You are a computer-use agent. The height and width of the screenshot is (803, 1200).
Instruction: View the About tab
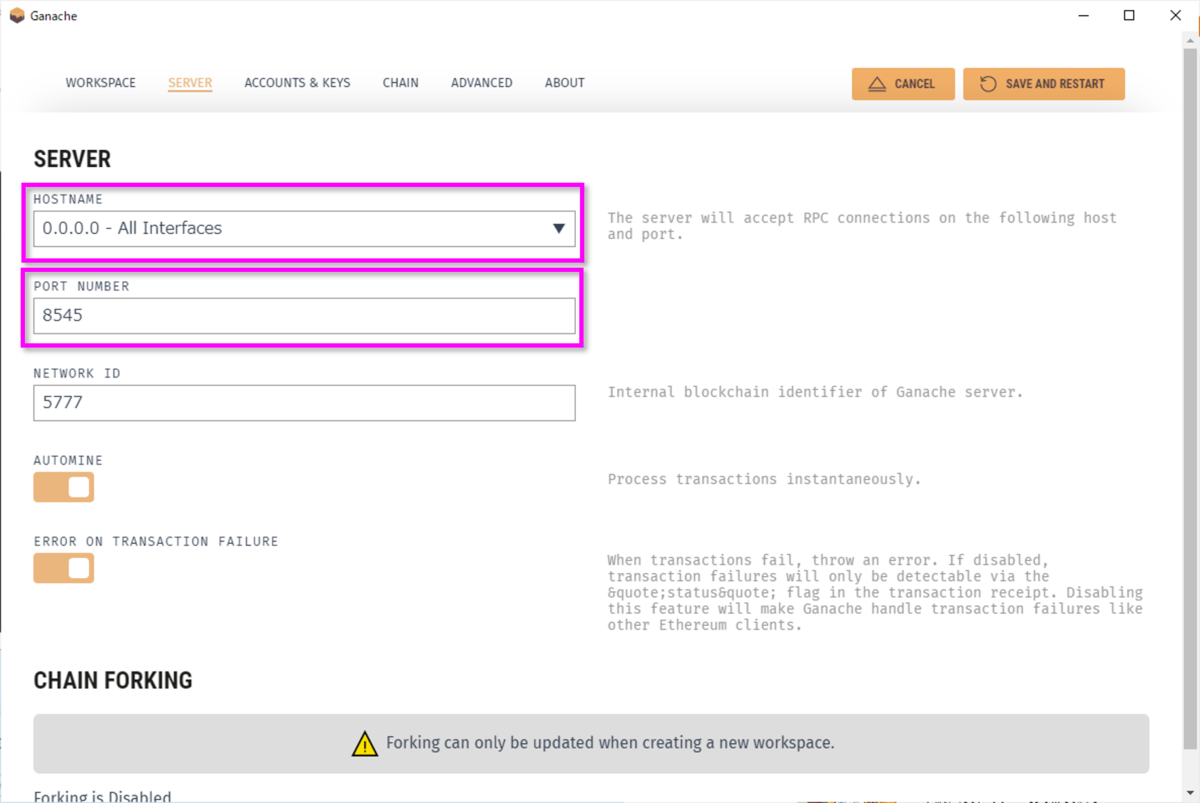click(x=564, y=83)
